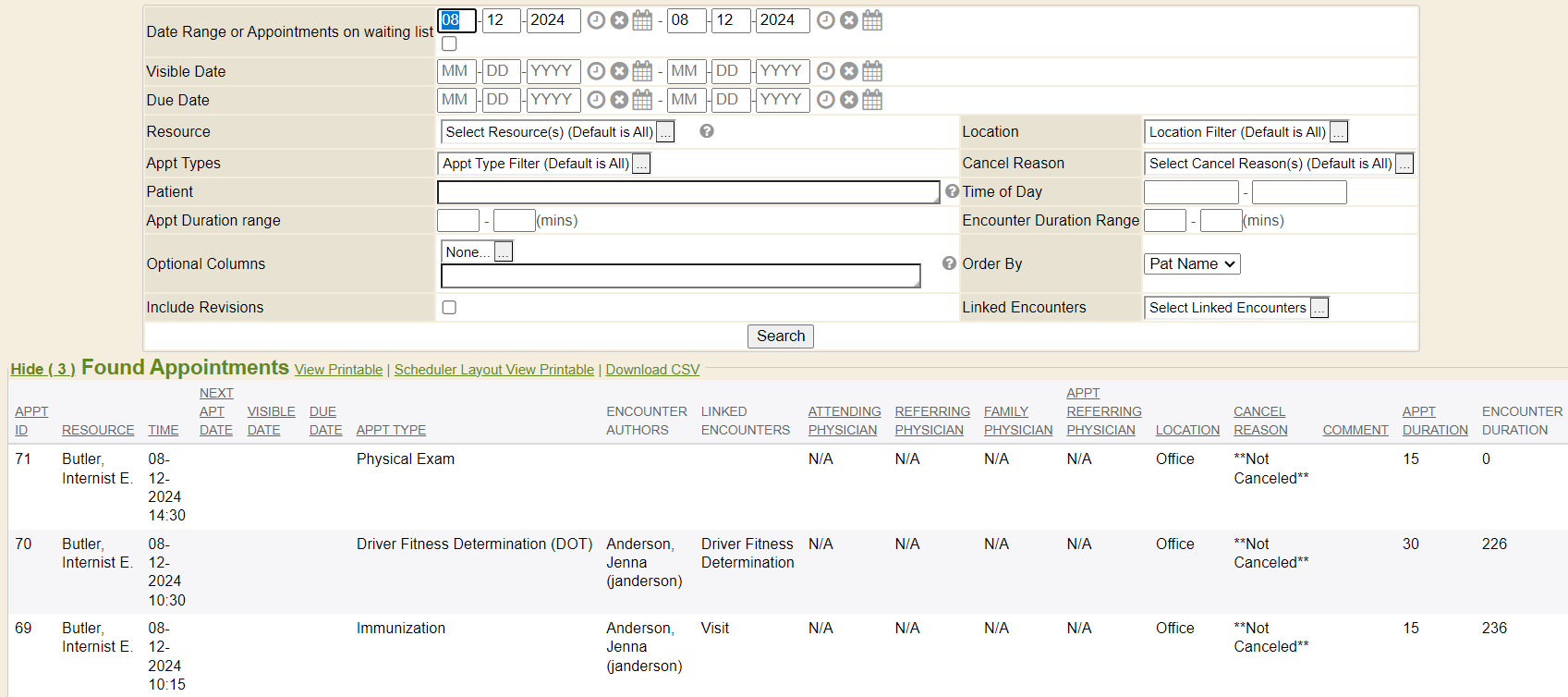This screenshot has height=697, width=1568.
Task: Clear the start date range field
Action: coord(619,20)
